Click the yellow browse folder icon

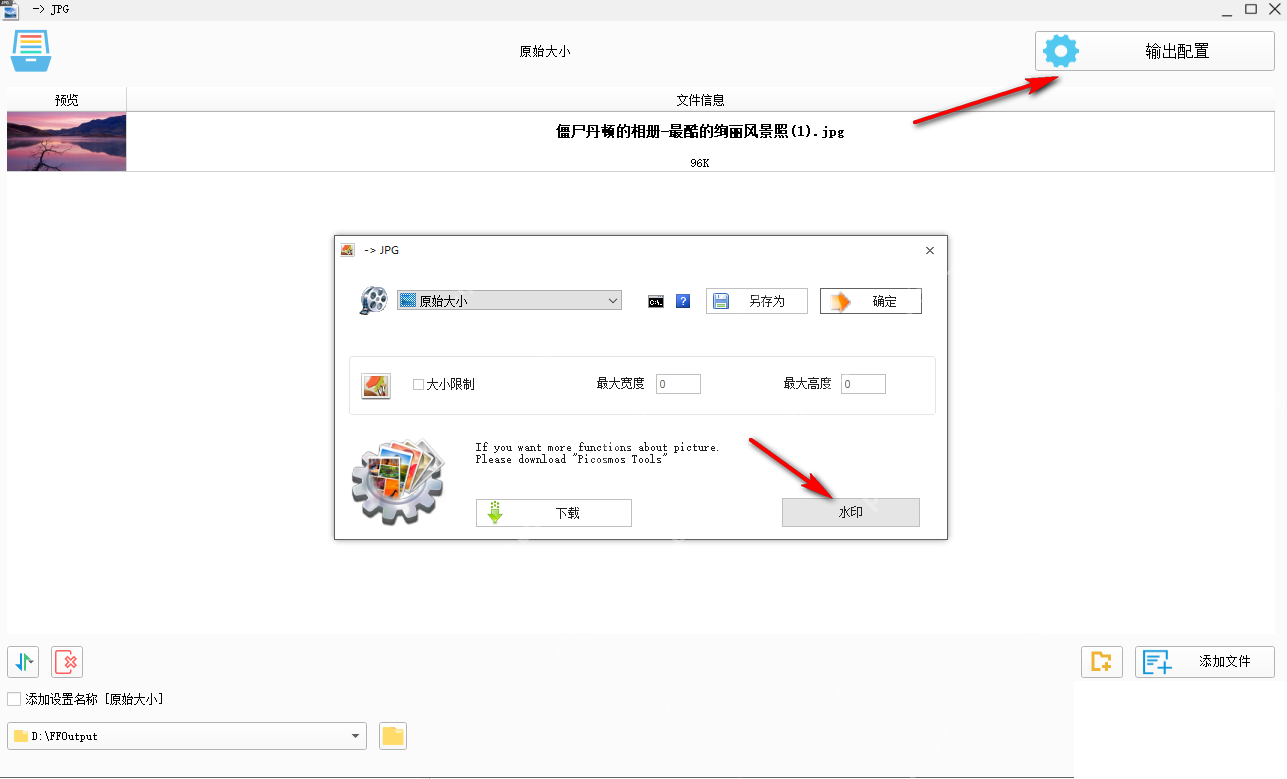point(393,736)
